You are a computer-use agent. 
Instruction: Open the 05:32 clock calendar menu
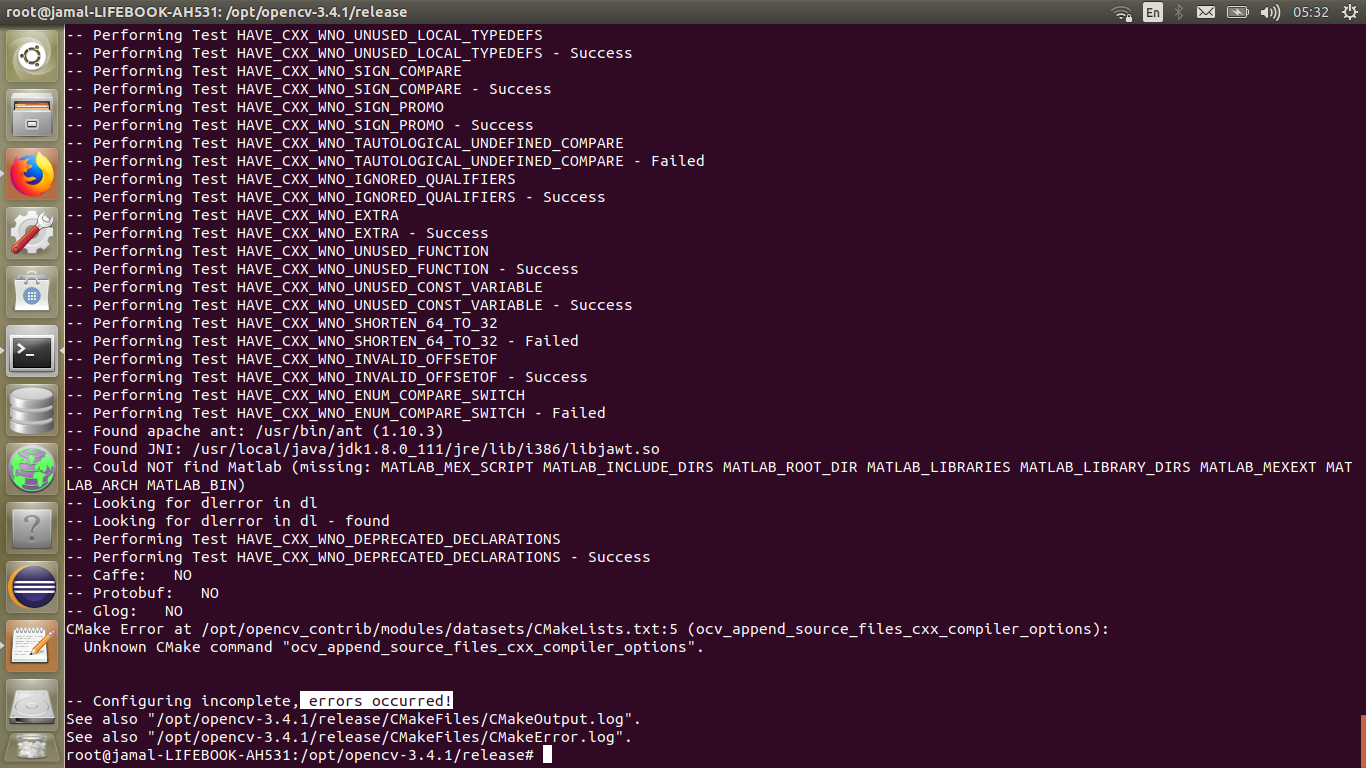1310,12
